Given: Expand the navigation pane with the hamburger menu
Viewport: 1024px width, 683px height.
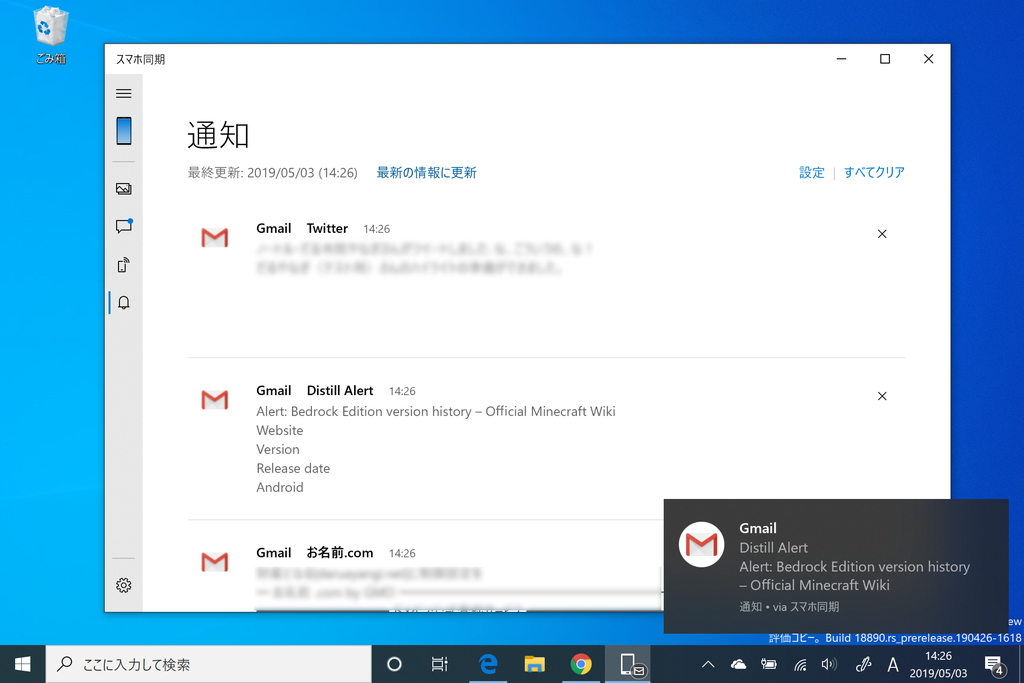Looking at the screenshot, I should click(123, 93).
